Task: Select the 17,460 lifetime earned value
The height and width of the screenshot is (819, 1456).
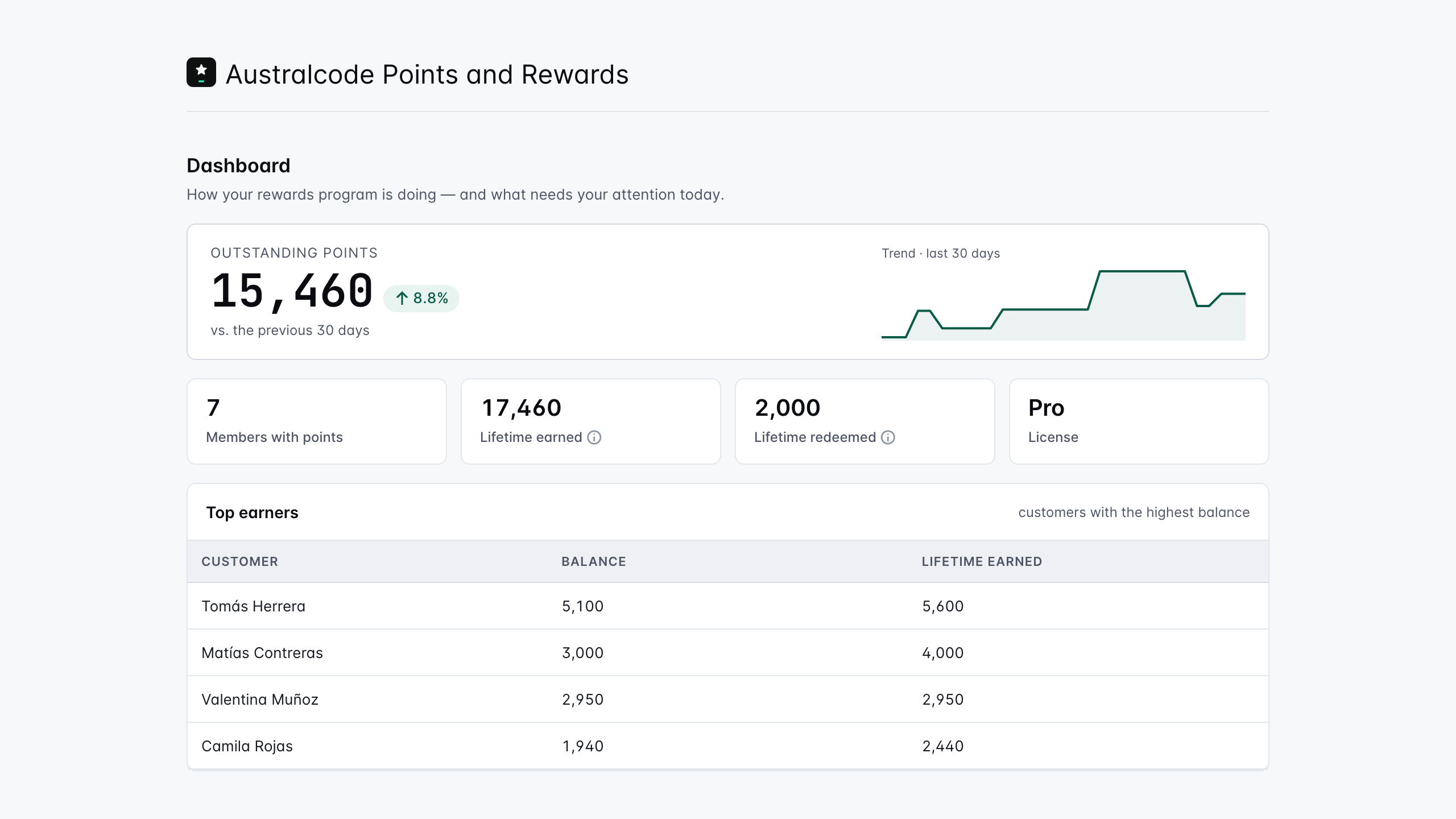Action: (522, 408)
